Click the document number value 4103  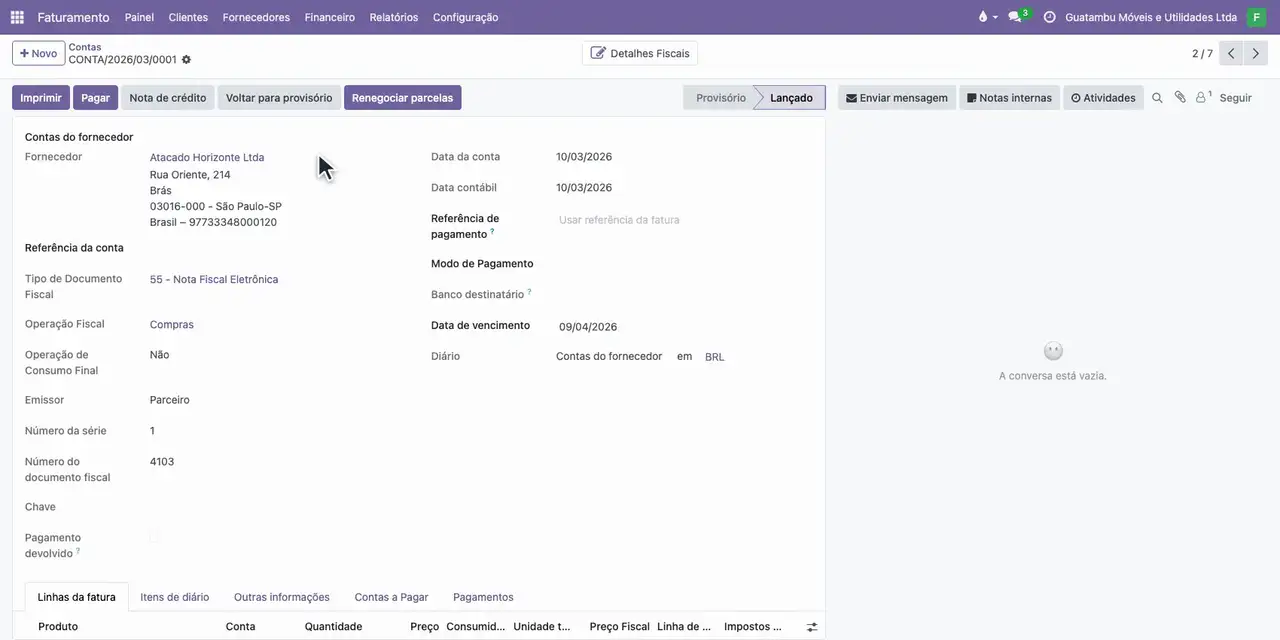[162, 462]
